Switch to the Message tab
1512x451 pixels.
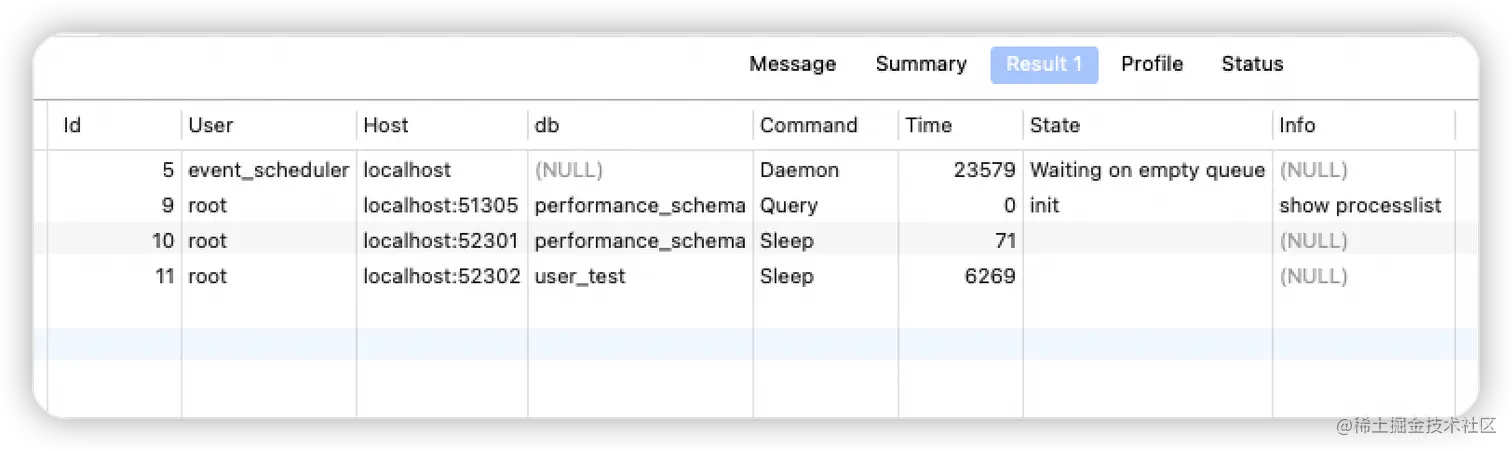792,64
